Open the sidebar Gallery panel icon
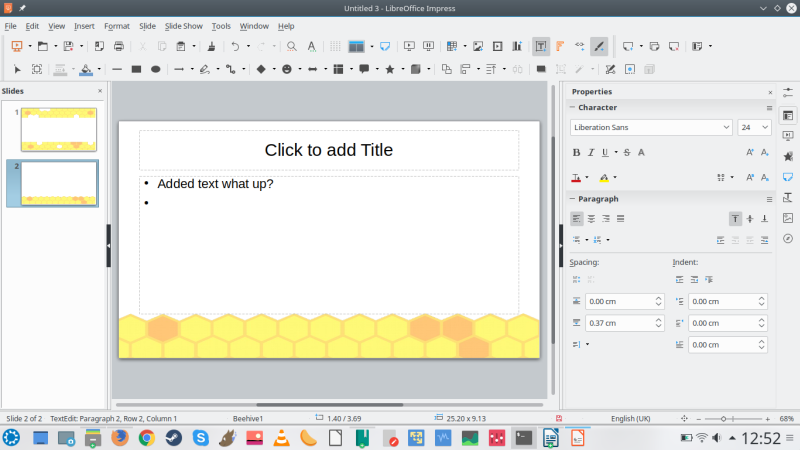Screen dimensions: 800x450 [x=788, y=218]
